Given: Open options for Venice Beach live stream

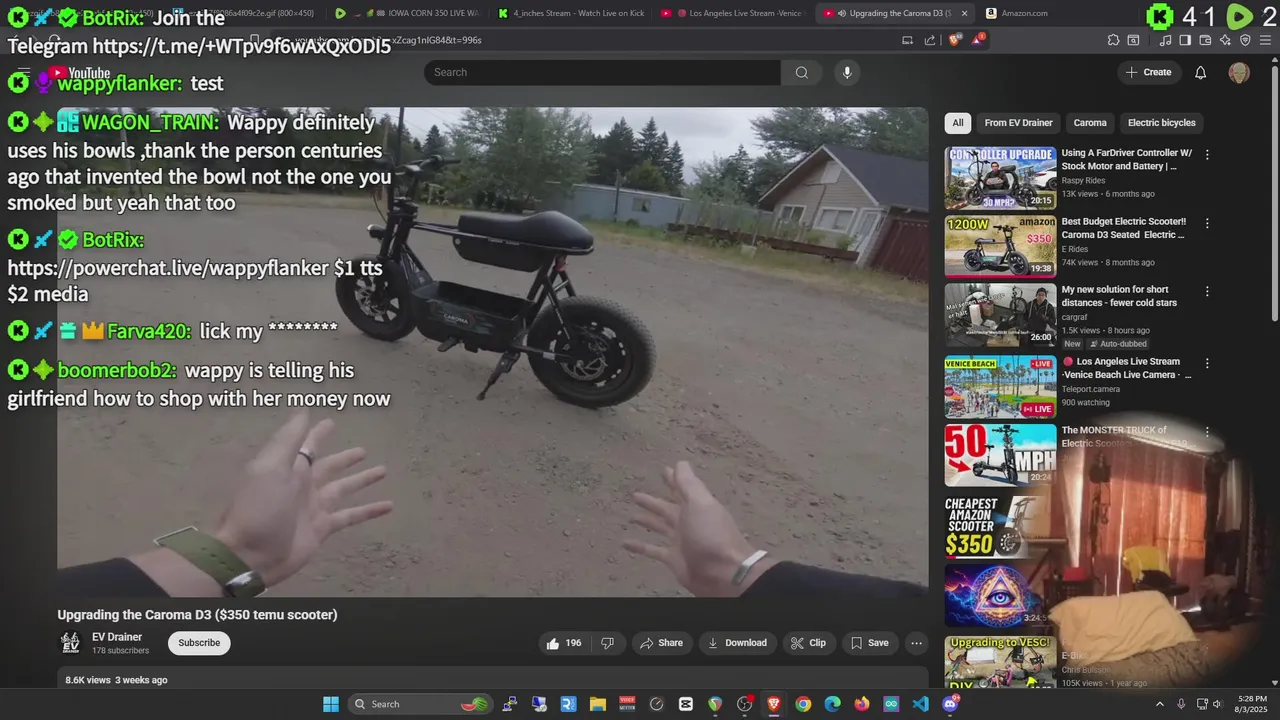Looking at the screenshot, I should click(x=1207, y=364).
